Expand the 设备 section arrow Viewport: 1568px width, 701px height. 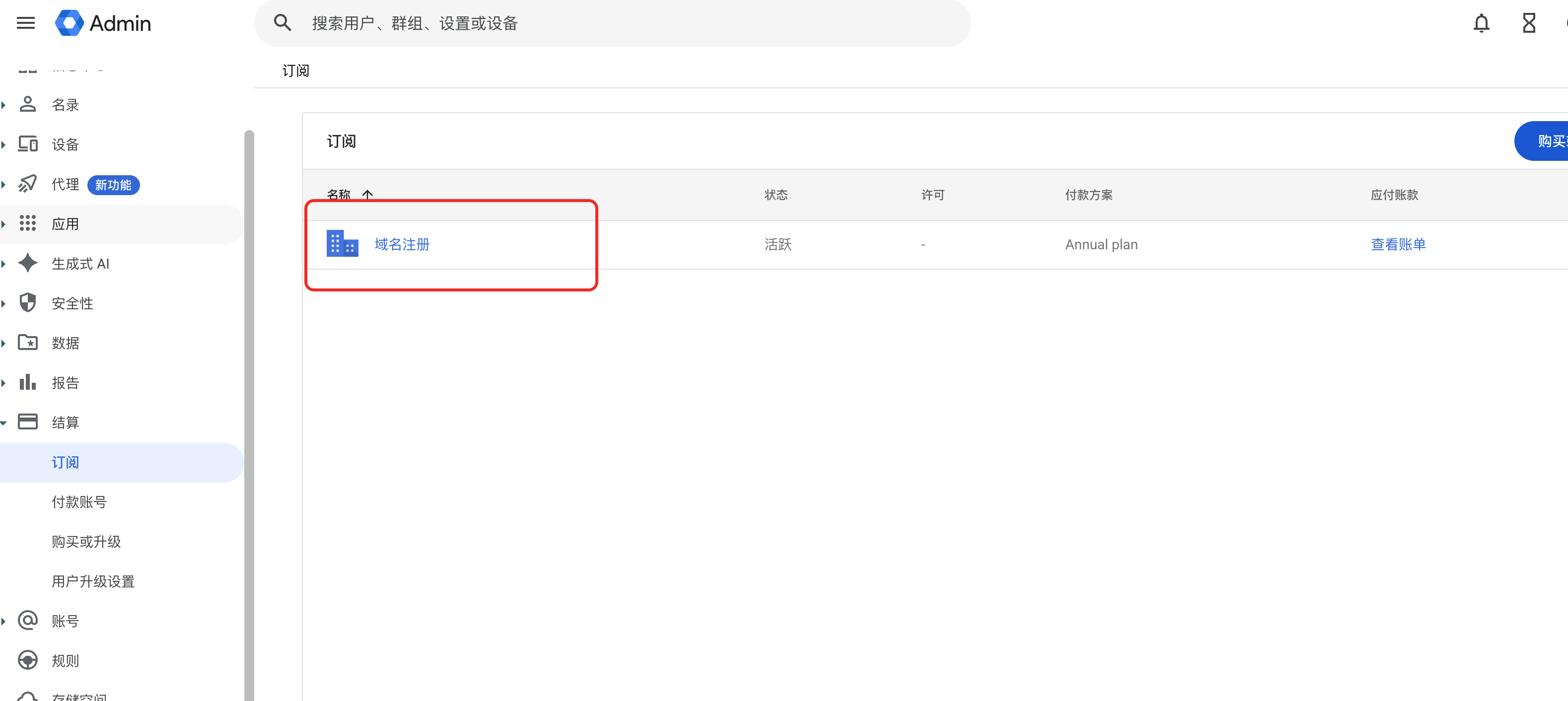(3, 145)
